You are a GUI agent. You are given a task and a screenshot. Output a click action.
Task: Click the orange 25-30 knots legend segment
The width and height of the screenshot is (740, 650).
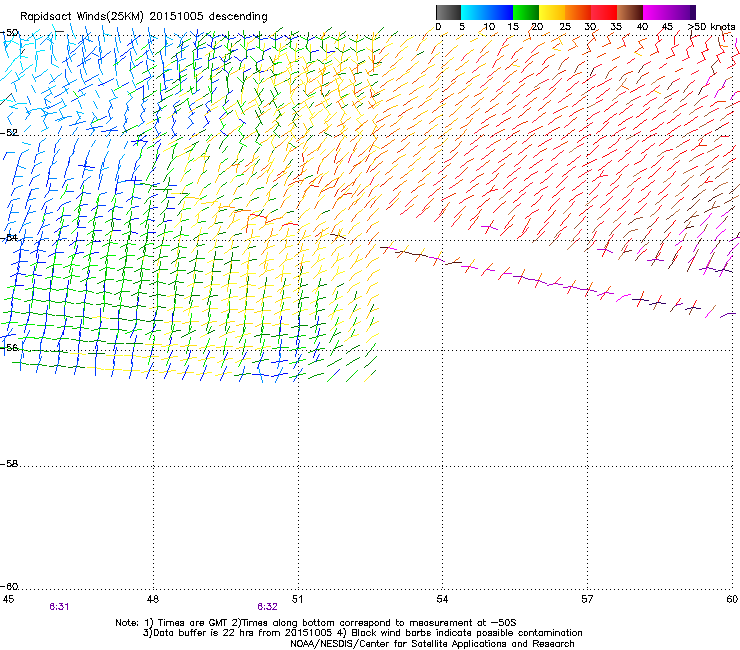pos(578,12)
